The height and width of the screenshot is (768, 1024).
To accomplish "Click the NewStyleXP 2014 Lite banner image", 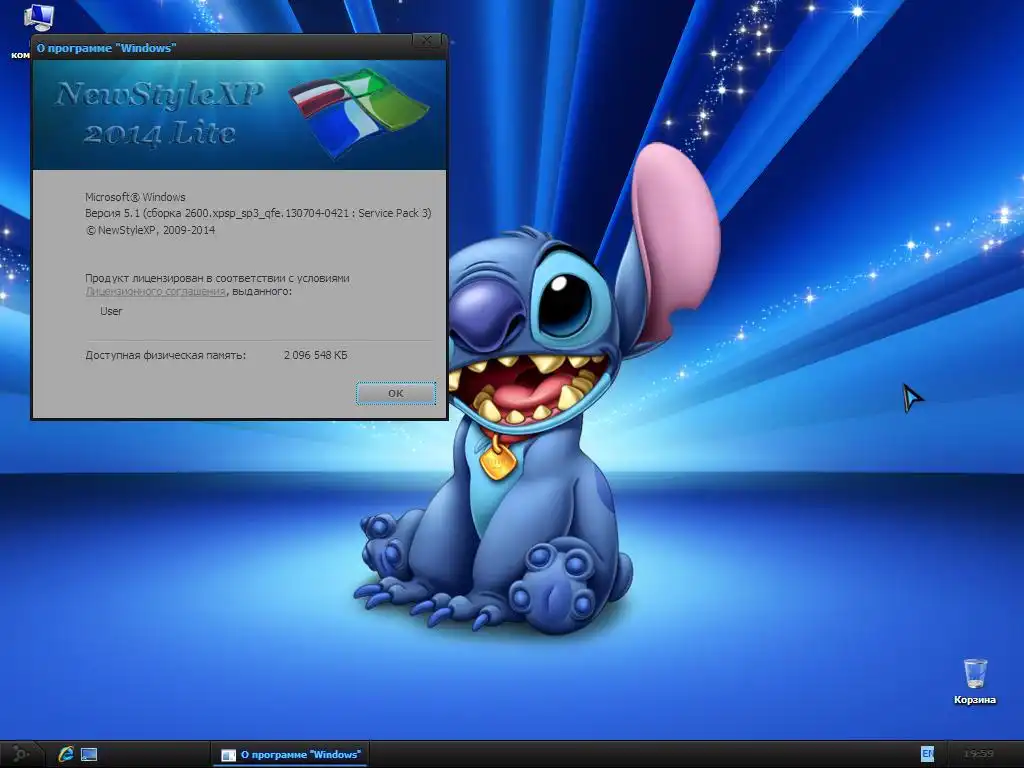I will [239, 115].
